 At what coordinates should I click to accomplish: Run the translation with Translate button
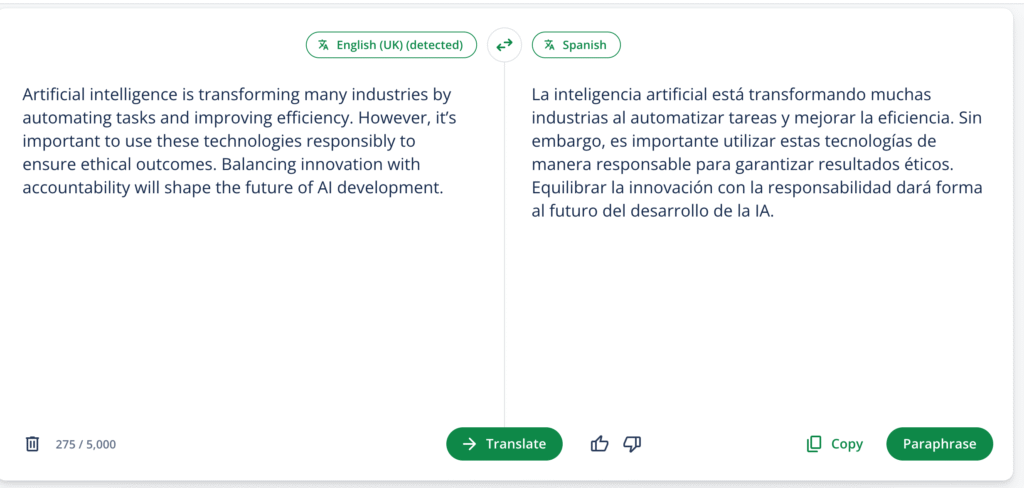[504, 444]
